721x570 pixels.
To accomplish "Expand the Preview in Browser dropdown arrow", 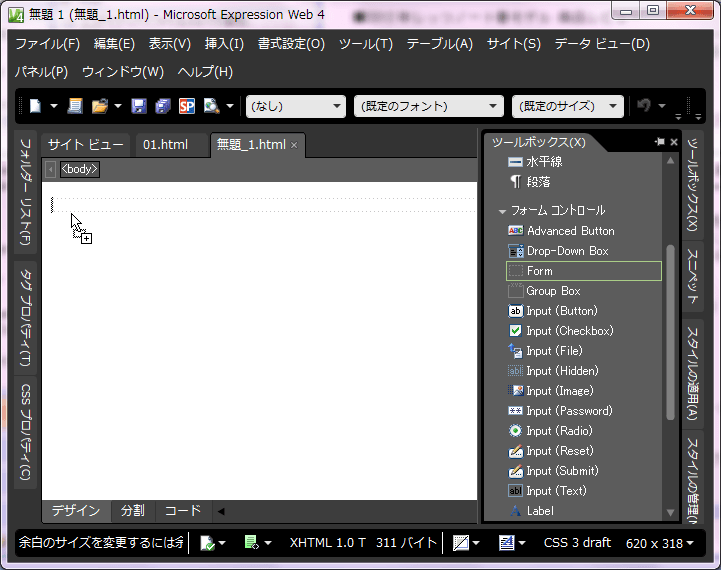I will click(230, 106).
